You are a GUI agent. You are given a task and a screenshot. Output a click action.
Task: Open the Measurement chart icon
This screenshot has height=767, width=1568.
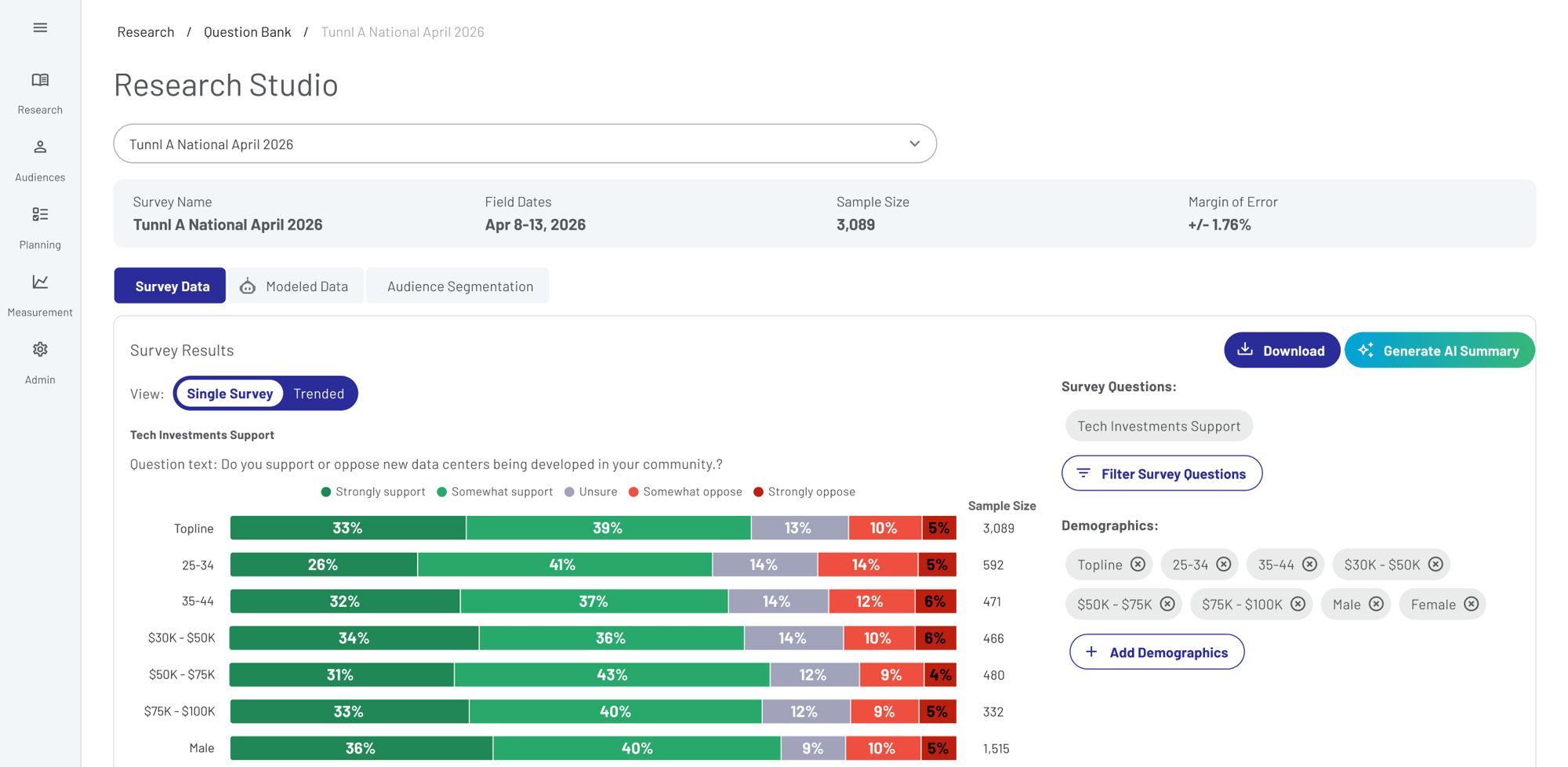pyautogui.click(x=40, y=282)
